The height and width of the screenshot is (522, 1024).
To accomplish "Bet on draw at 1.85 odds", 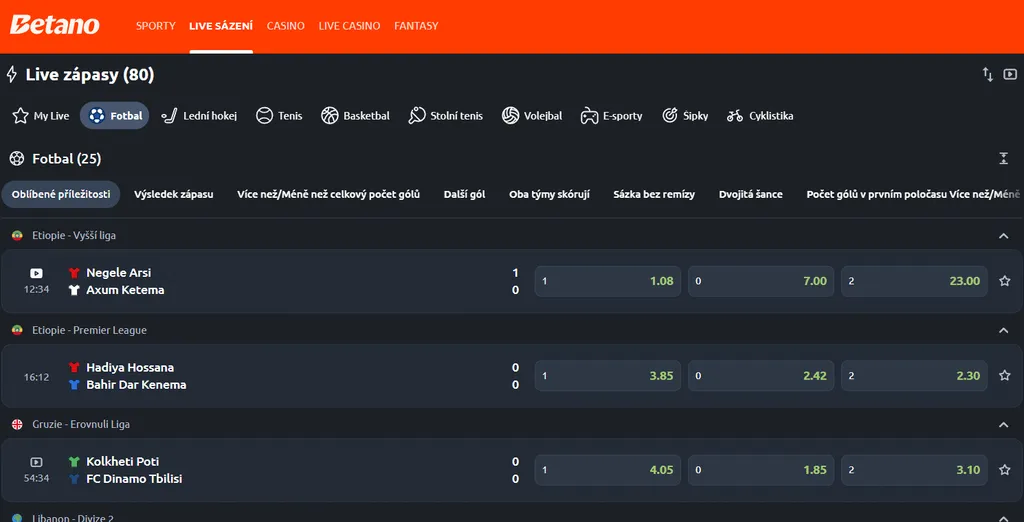I will (761, 470).
